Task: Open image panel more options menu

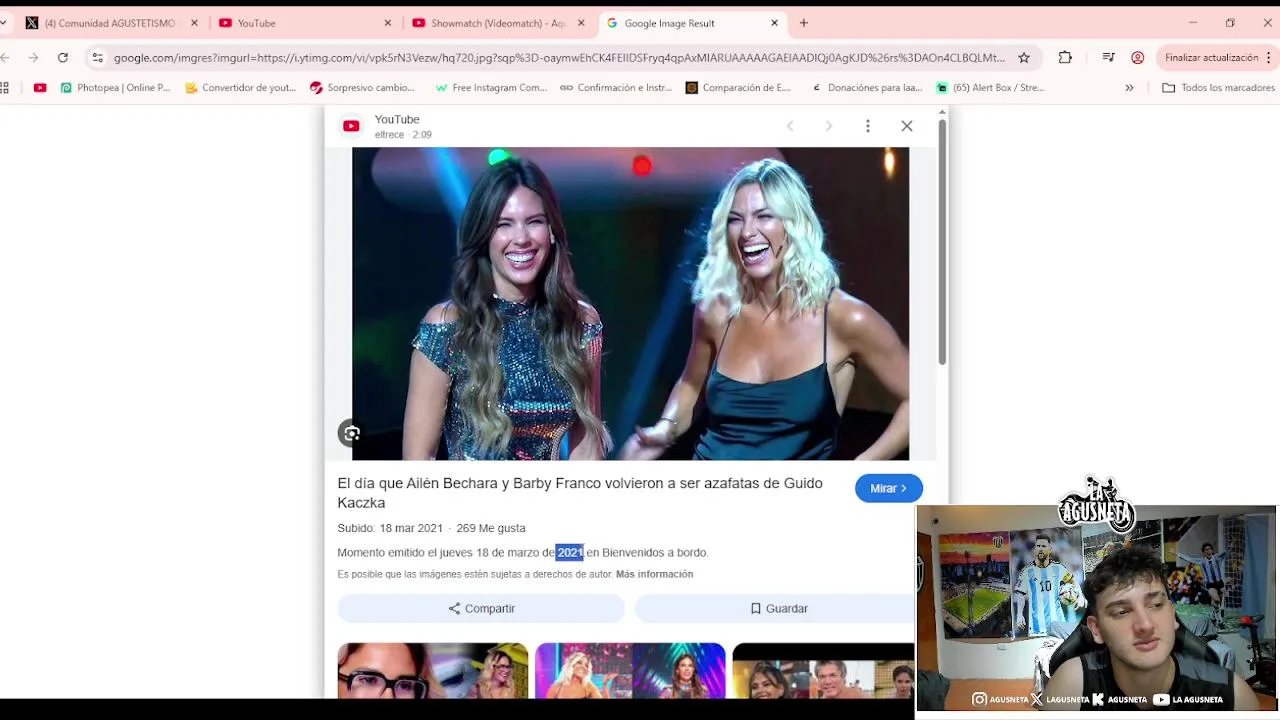Action: pos(868,126)
